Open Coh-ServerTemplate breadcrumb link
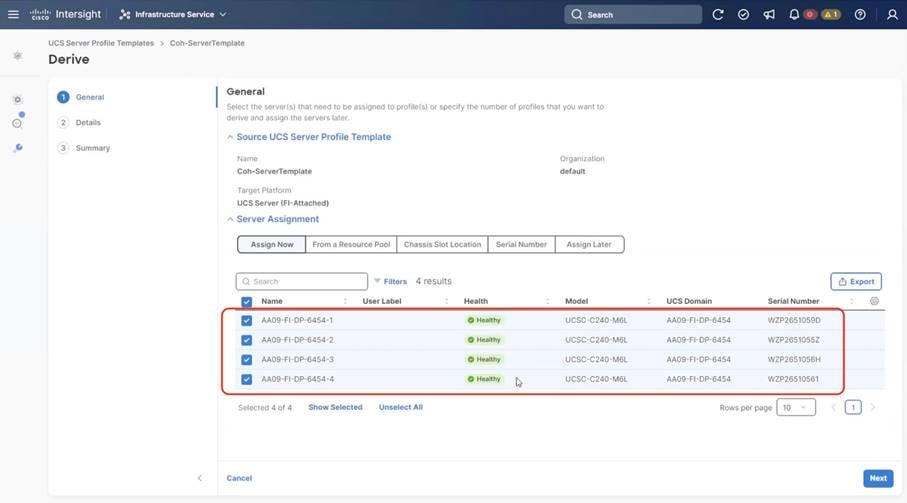This screenshot has width=907, height=503. pyautogui.click(x=207, y=43)
